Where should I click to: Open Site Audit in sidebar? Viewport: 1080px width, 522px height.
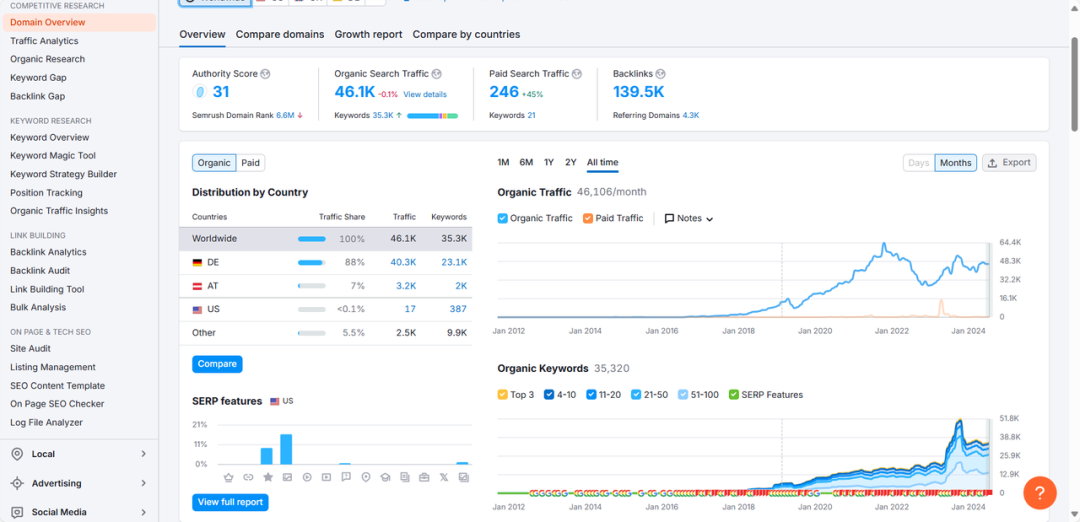coord(30,348)
